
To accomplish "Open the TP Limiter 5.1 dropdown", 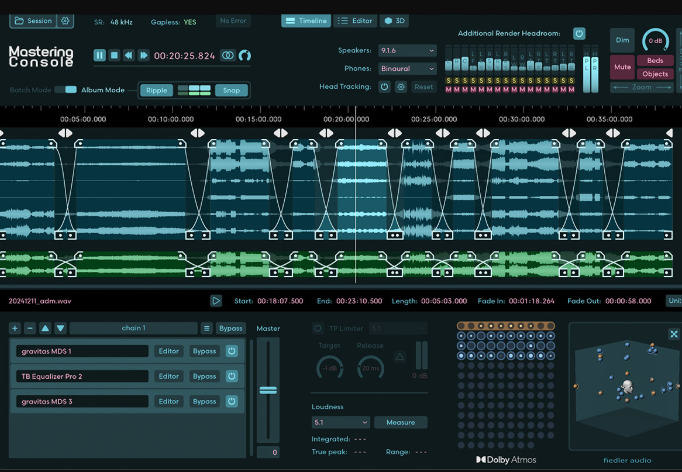I will (x=398, y=328).
